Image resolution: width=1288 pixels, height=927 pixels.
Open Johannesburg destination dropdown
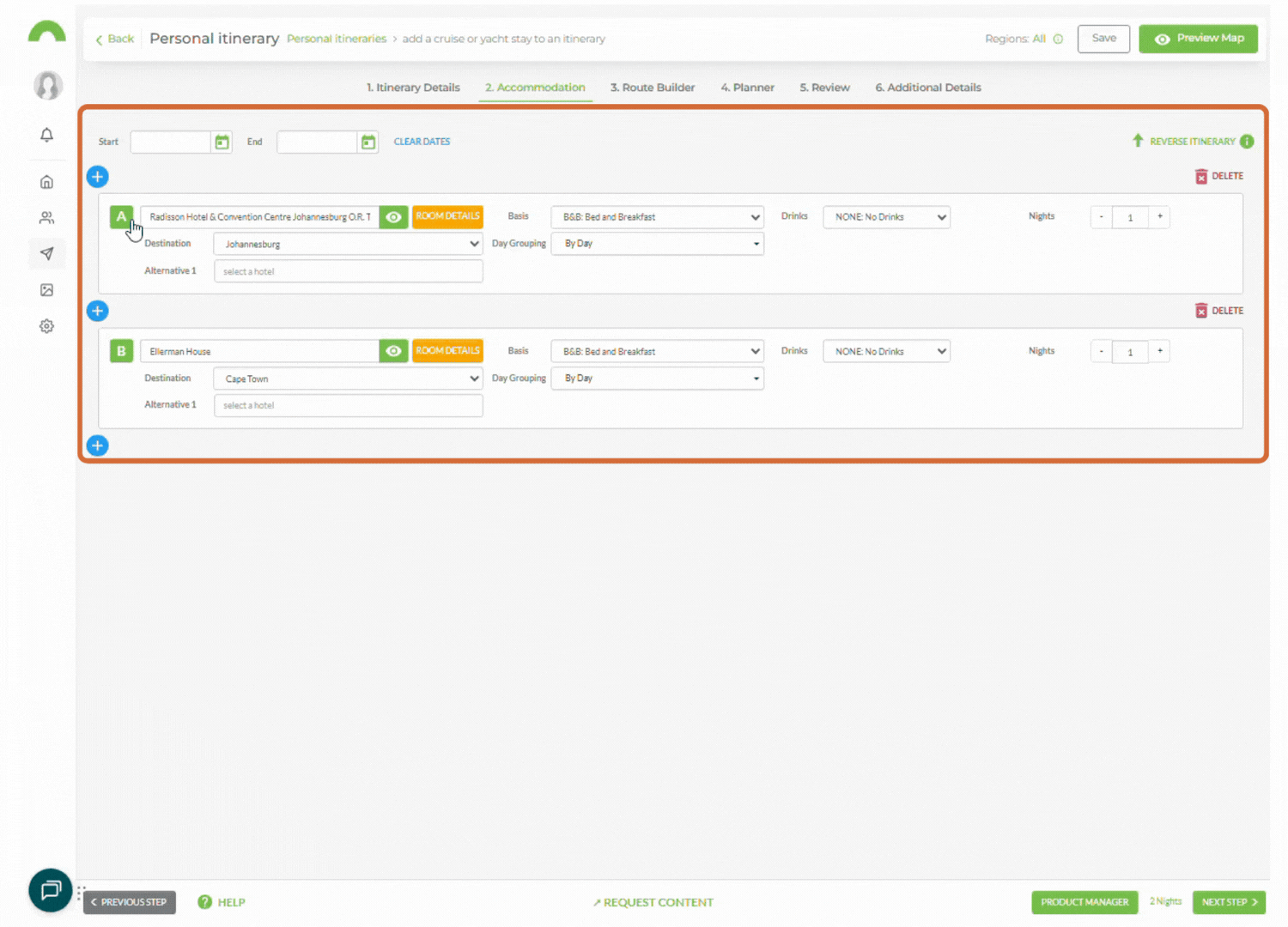click(349, 244)
